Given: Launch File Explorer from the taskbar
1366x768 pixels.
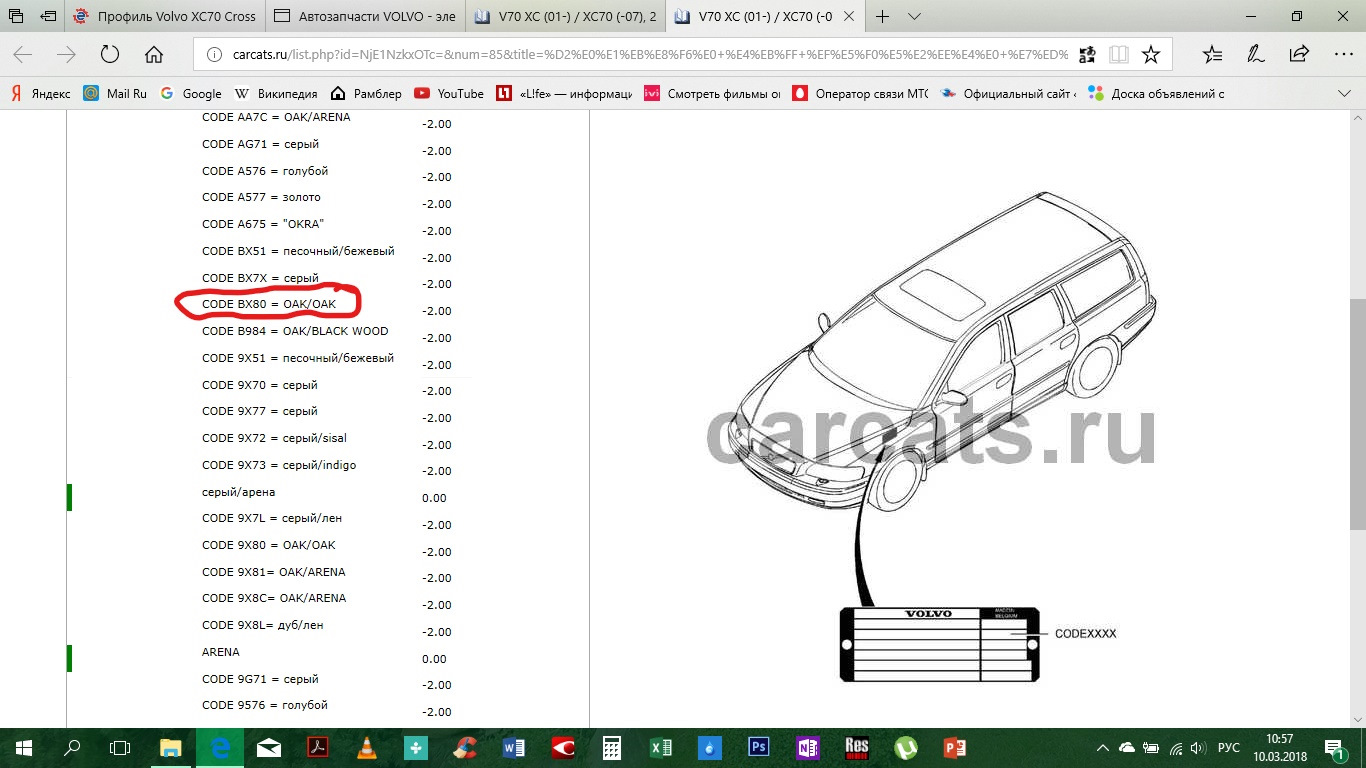Looking at the screenshot, I should coord(171,748).
